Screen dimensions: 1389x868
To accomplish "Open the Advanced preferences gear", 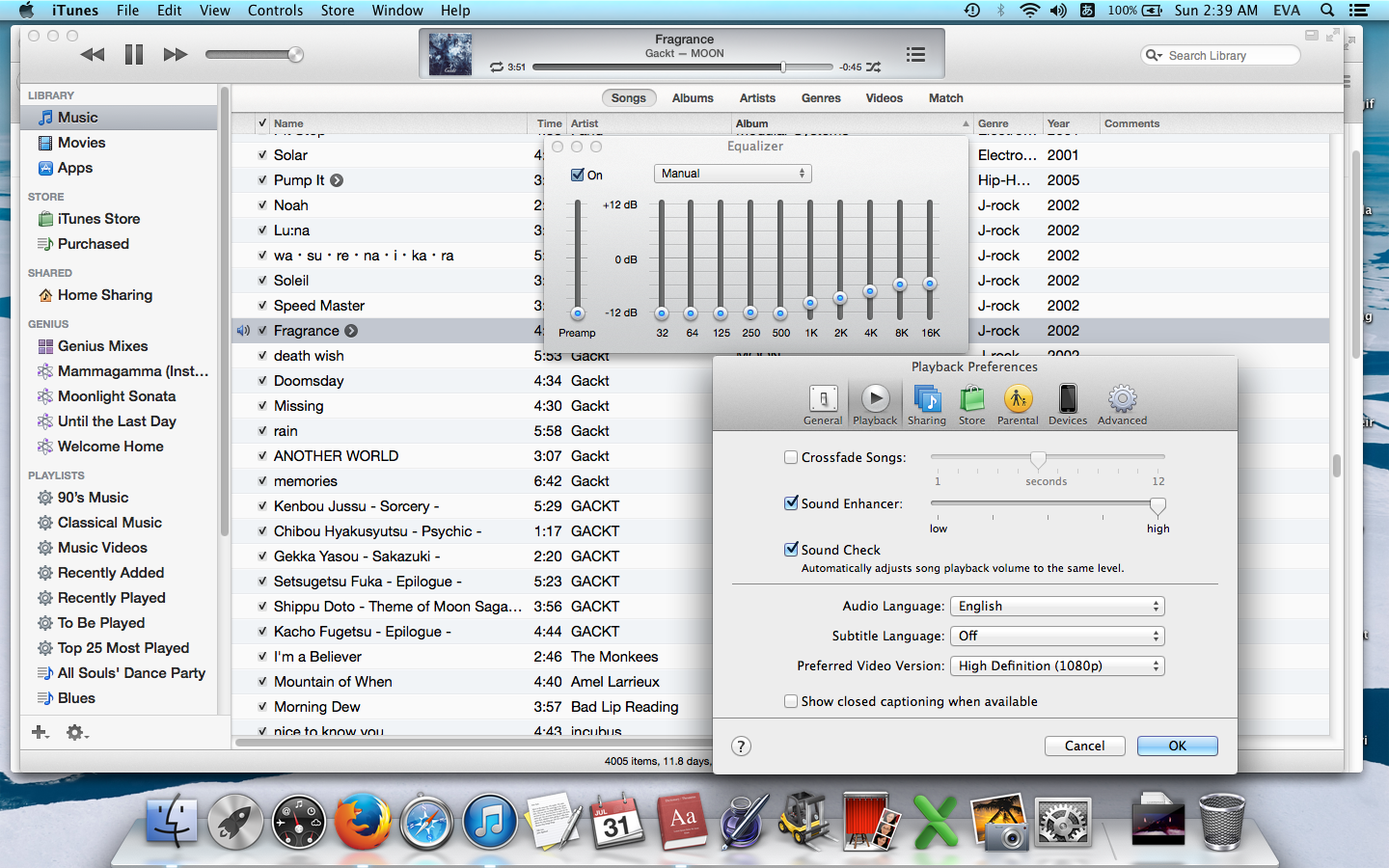I will pyautogui.click(x=1122, y=404).
